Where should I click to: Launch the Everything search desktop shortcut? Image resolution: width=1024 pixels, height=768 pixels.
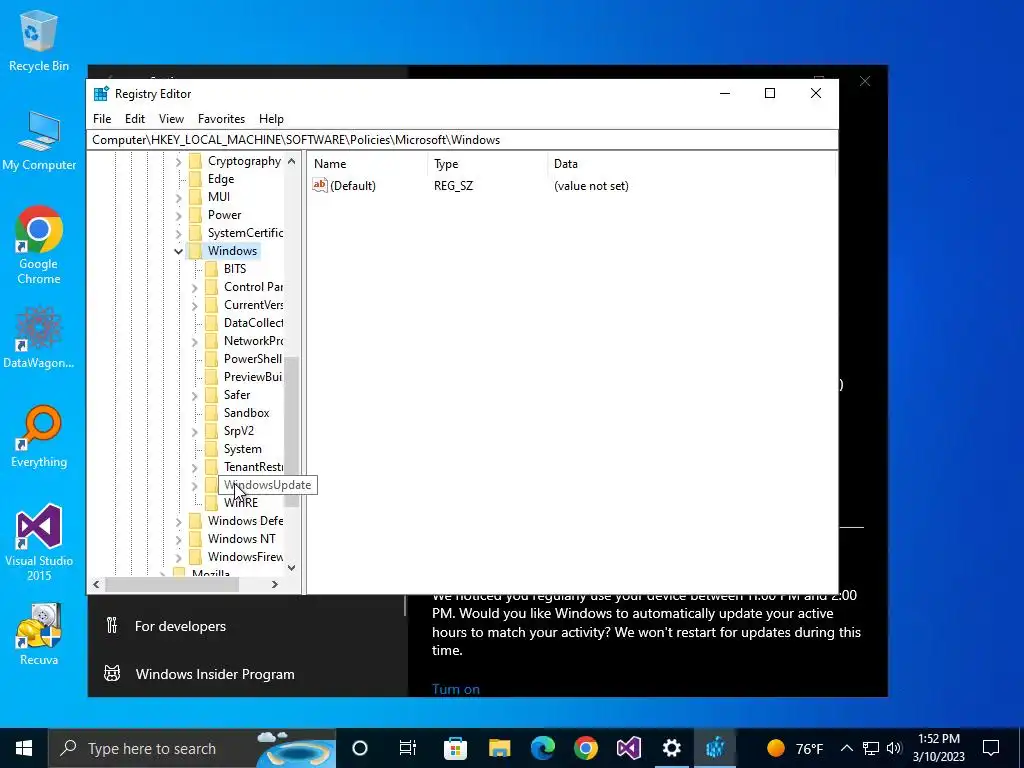coord(39,436)
